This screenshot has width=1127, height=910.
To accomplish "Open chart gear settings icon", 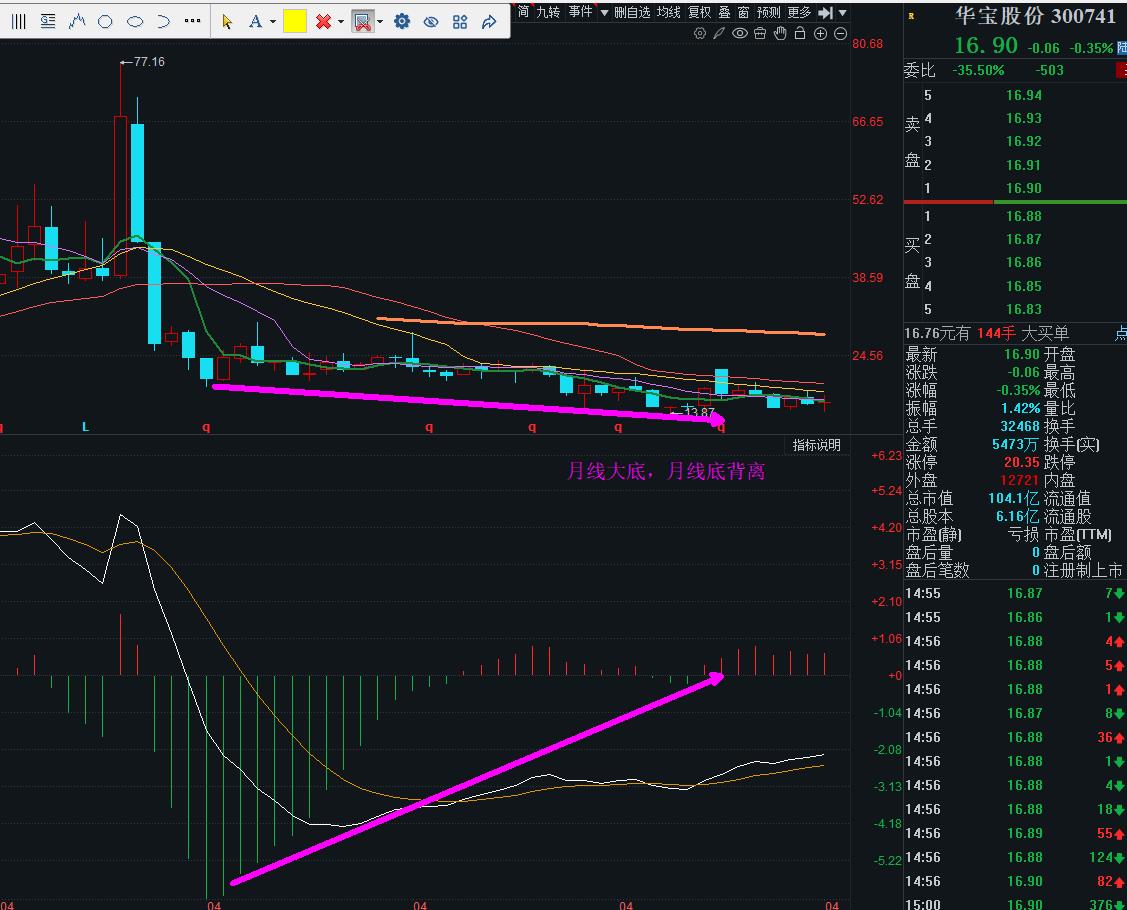I will tap(699, 33).
